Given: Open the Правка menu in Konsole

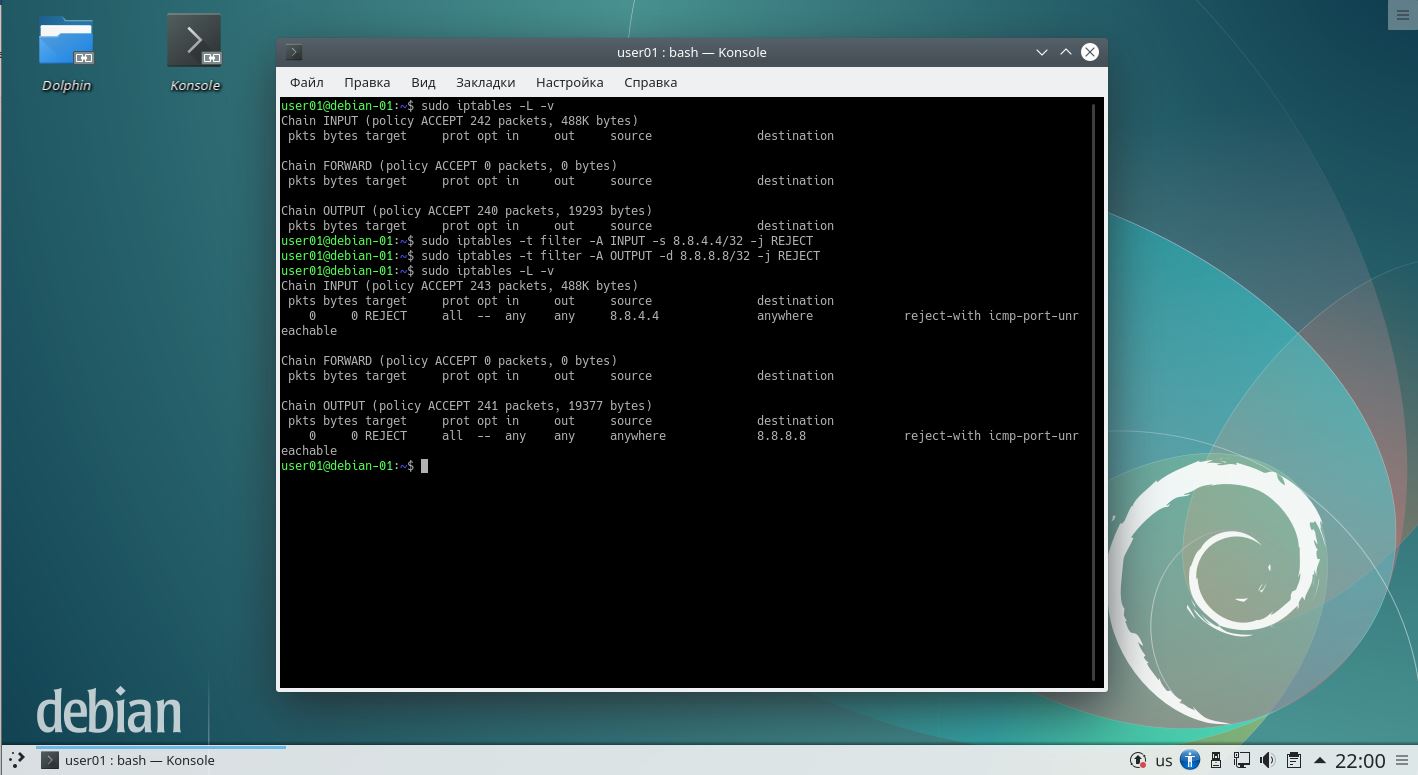Looking at the screenshot, I should [x=366, y=82].
